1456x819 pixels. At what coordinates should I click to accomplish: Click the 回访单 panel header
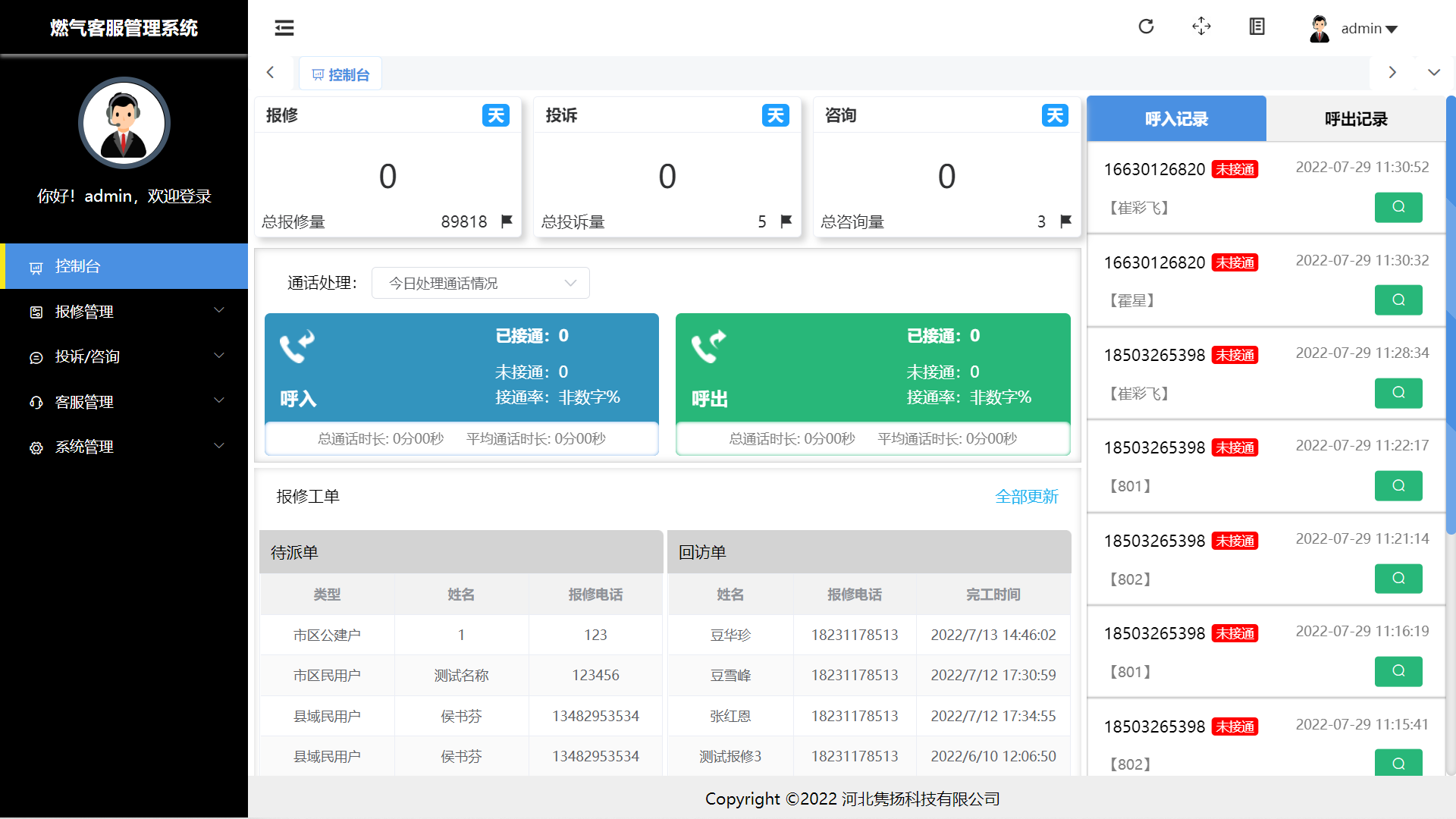[x=869, y=552]
